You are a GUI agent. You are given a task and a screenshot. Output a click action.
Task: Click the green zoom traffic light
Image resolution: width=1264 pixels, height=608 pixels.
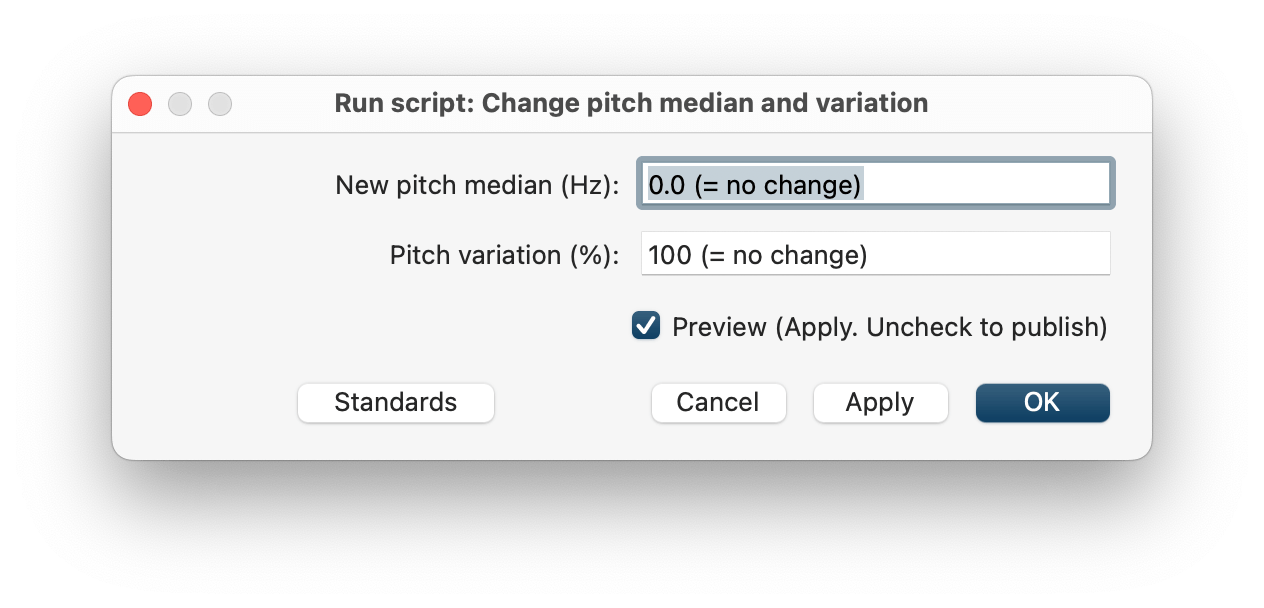220,103
